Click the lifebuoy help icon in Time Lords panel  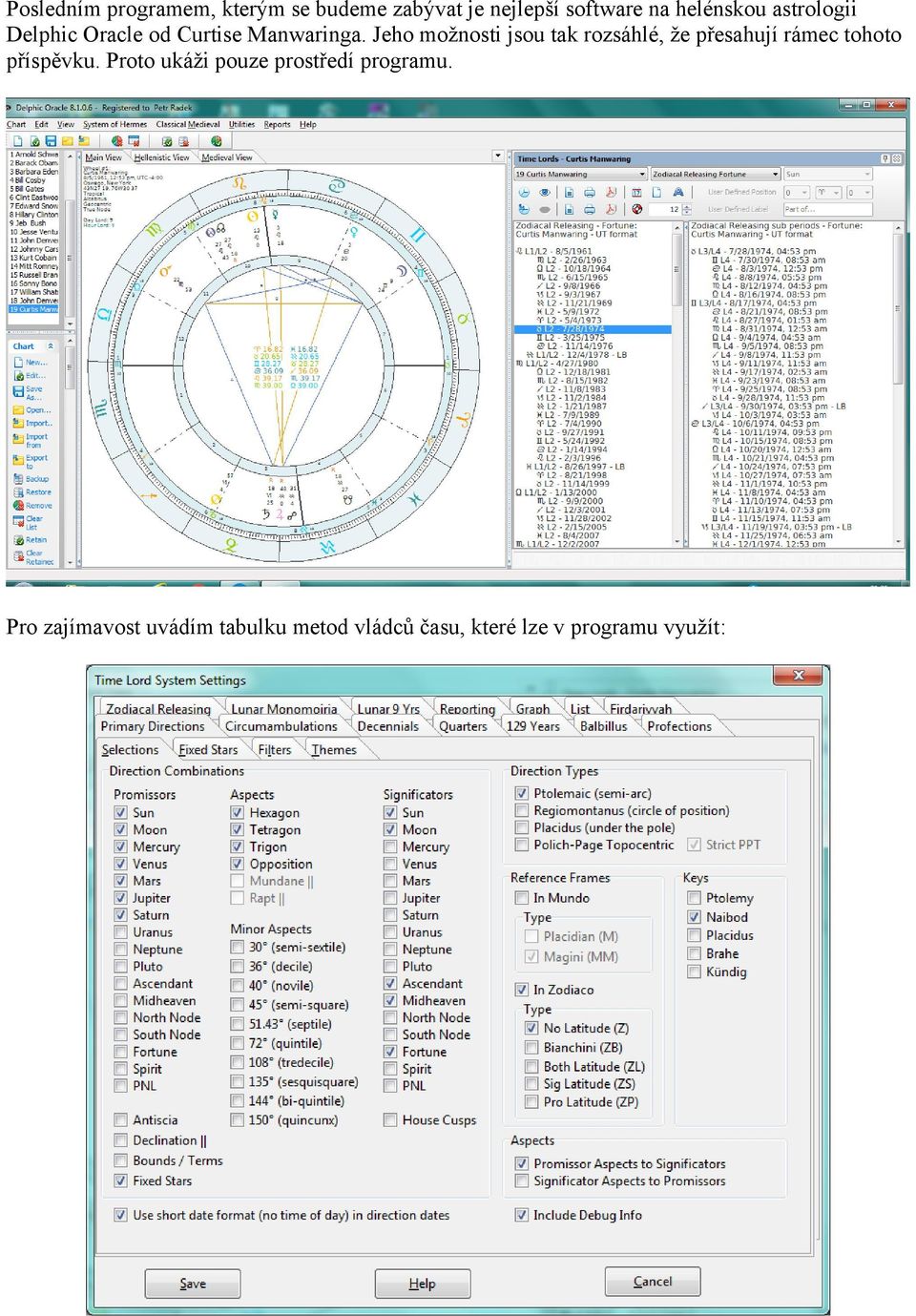[x=636, y=209]
